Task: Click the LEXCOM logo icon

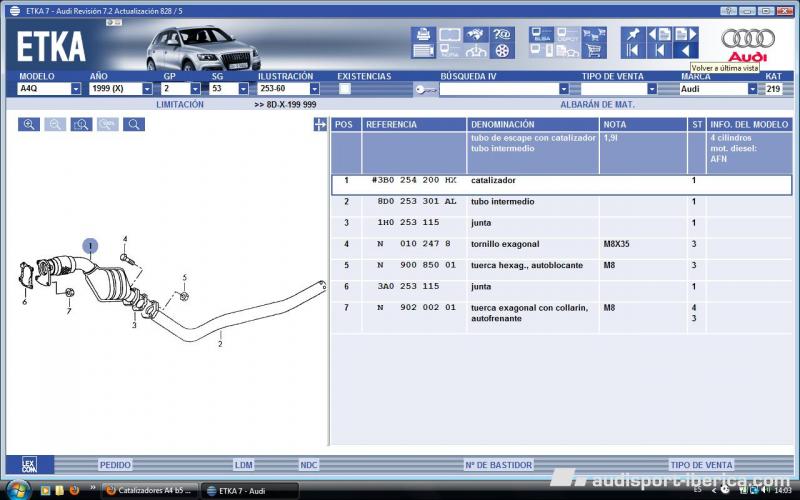Action: coord(30,465)
